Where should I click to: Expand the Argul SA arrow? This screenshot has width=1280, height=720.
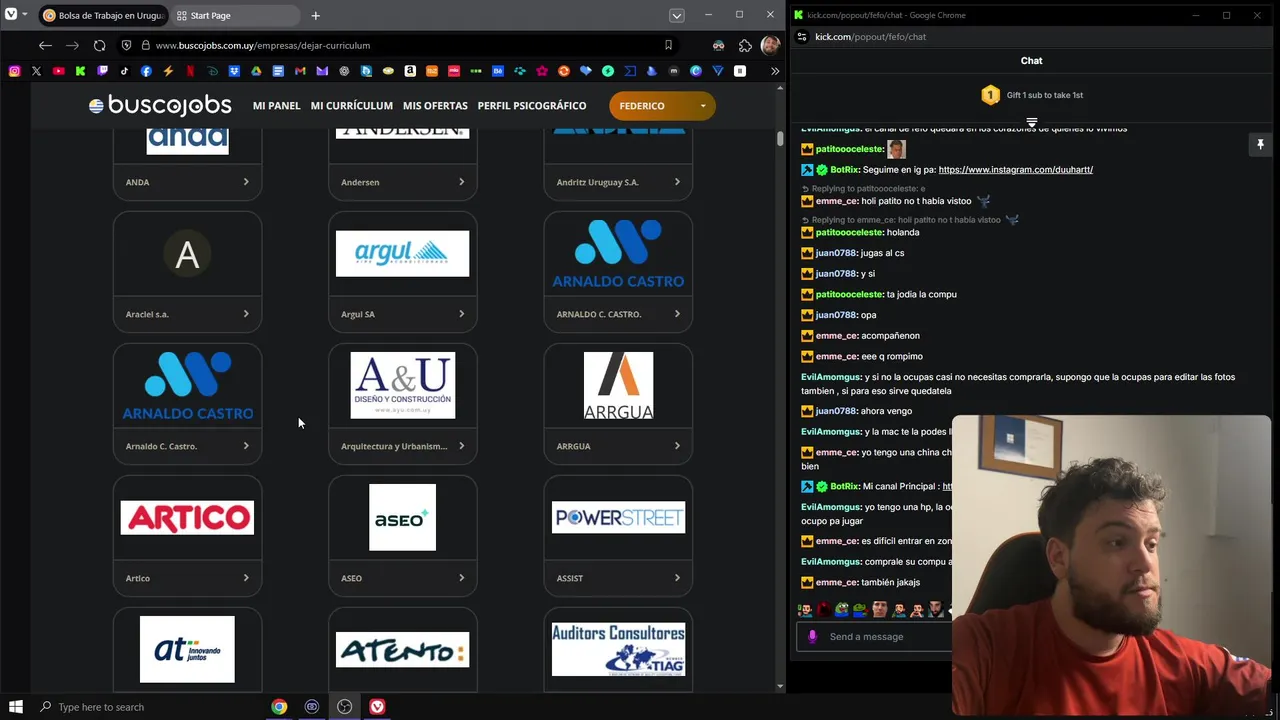(x=461, y=314)
